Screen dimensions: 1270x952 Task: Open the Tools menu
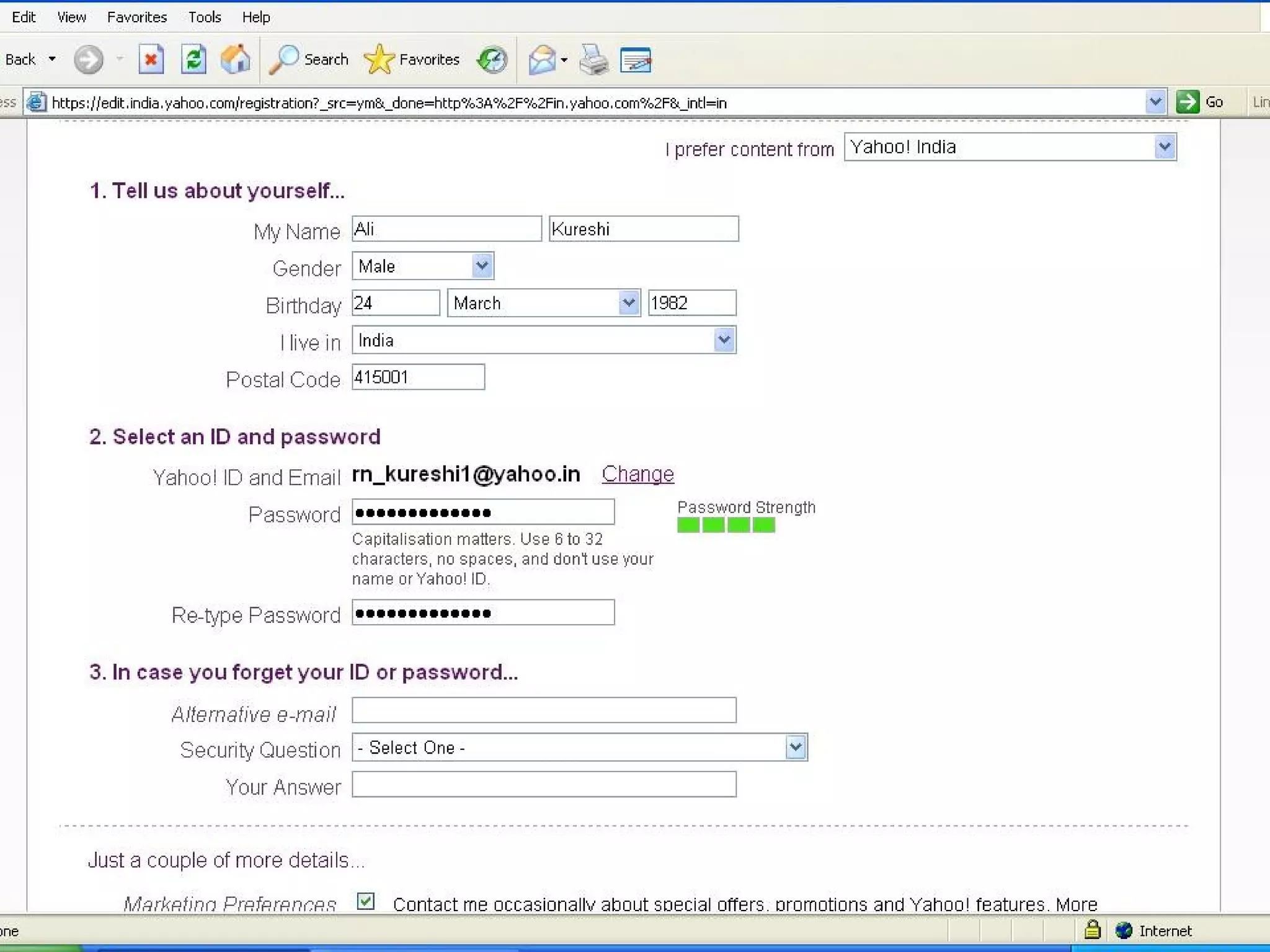point(205,17)
